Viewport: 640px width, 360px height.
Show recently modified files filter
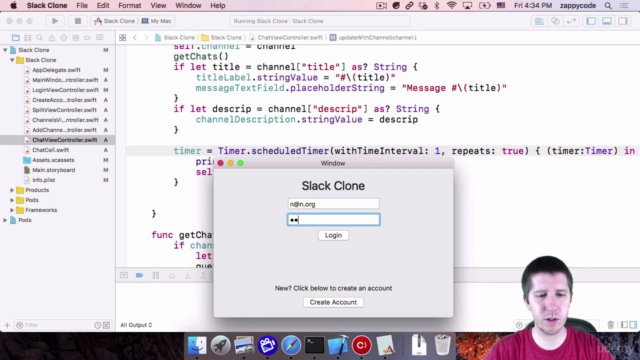point(98,325)
